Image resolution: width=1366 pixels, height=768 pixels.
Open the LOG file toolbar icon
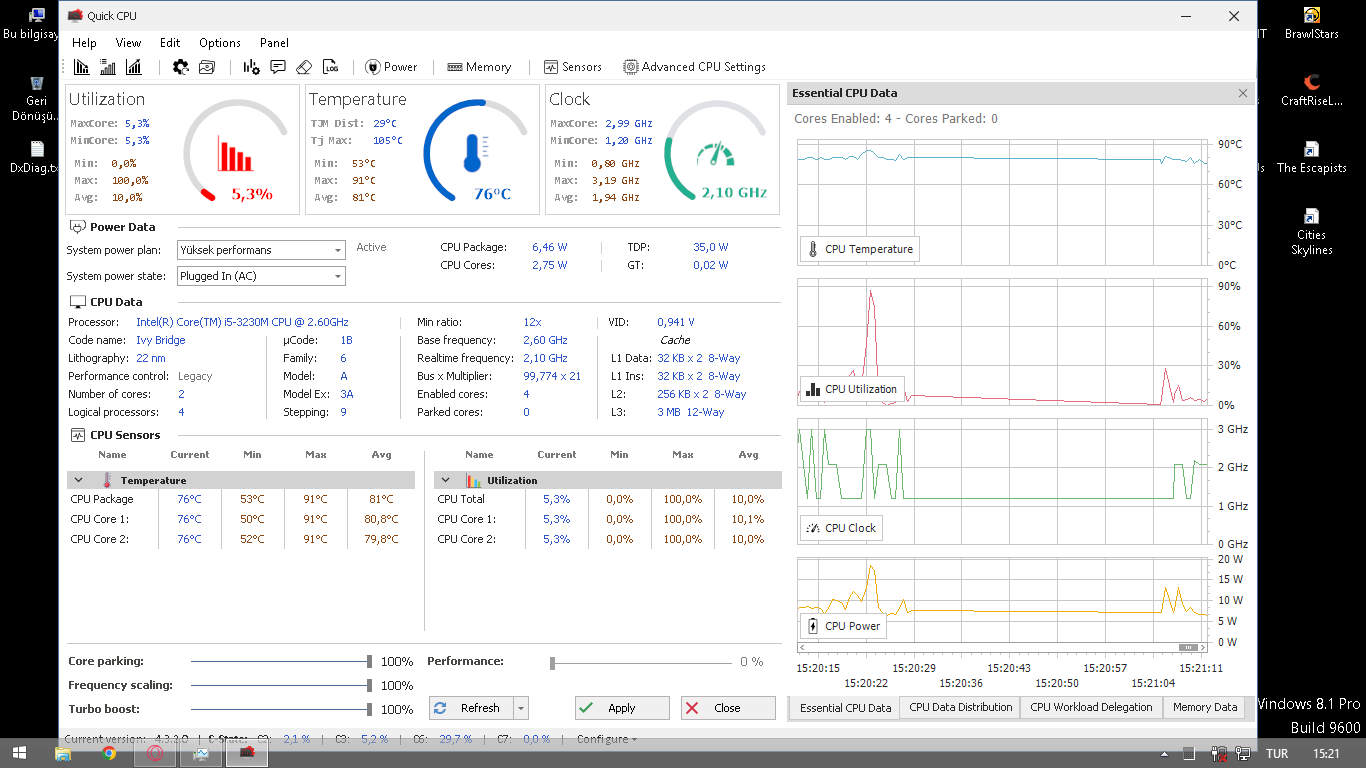pyautogui.click(x=330, y=67)
